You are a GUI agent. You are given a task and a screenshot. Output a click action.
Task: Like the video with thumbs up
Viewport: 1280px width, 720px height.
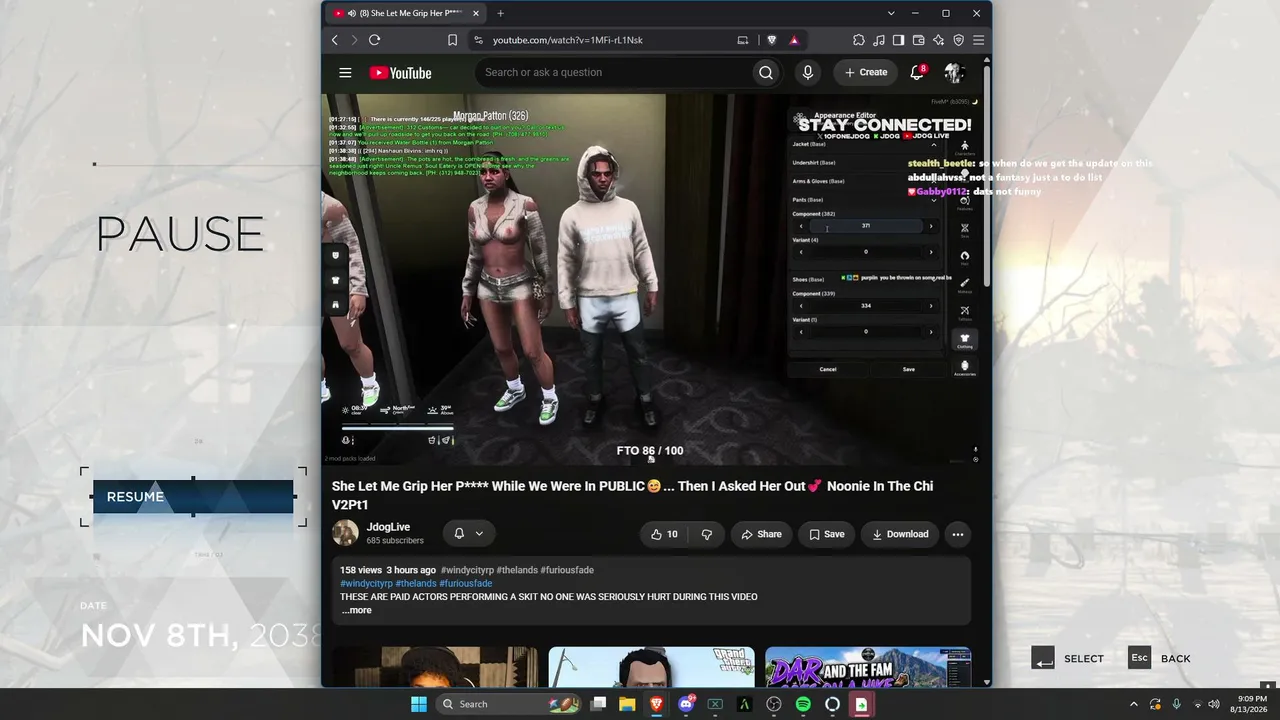point(664,534)
